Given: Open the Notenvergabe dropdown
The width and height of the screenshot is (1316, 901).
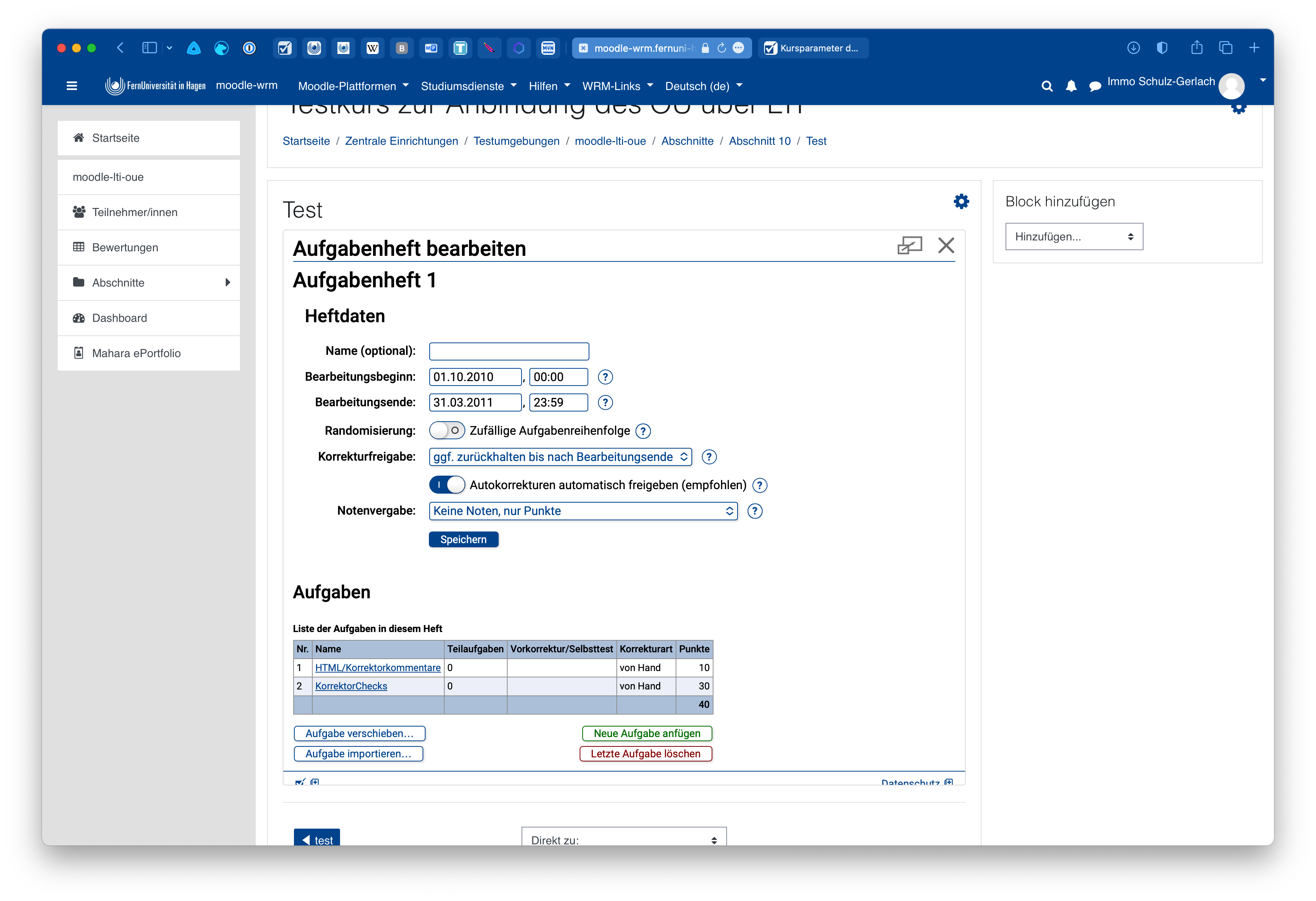Looking at the screenshot, I should 583,511.
